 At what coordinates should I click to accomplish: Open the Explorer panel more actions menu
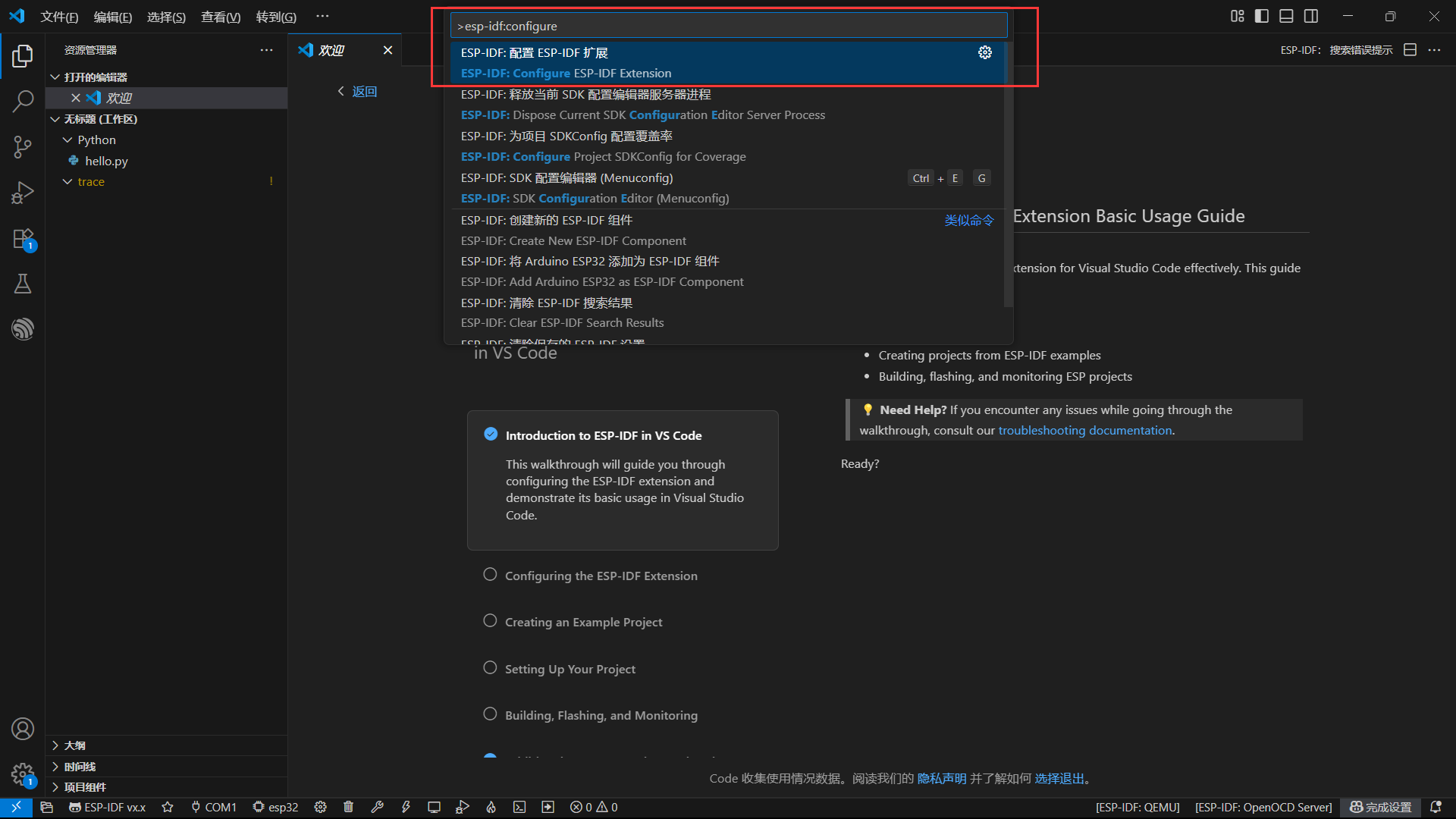[x=266, y=50]
